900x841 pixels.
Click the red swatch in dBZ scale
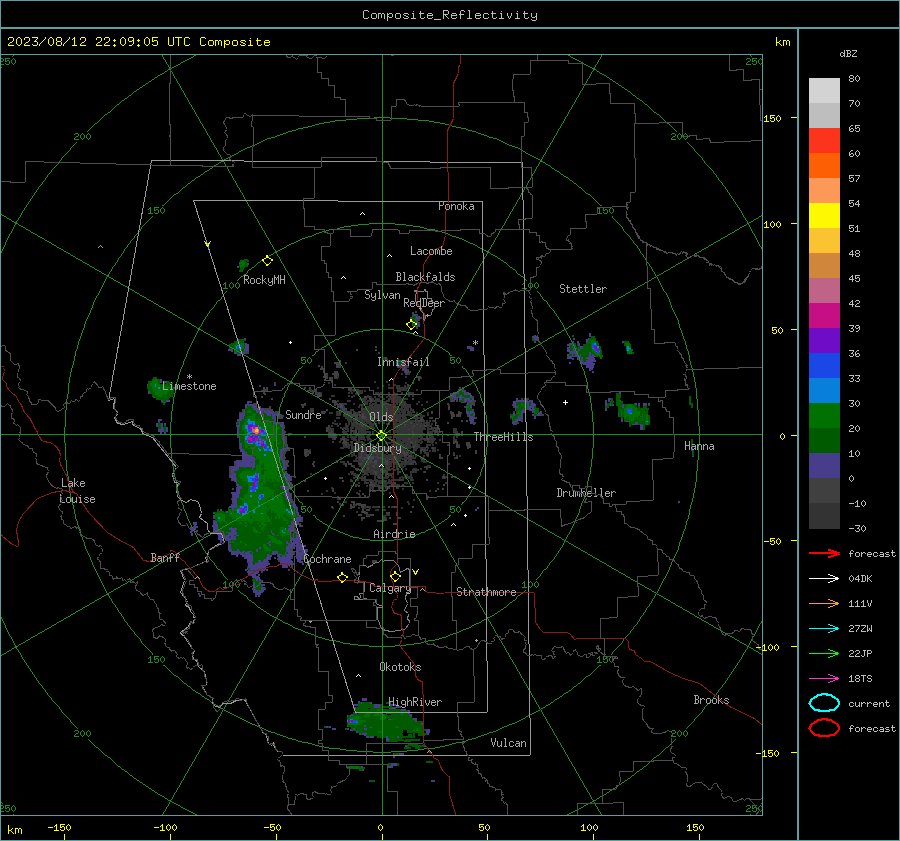click(x=824, y=141)
